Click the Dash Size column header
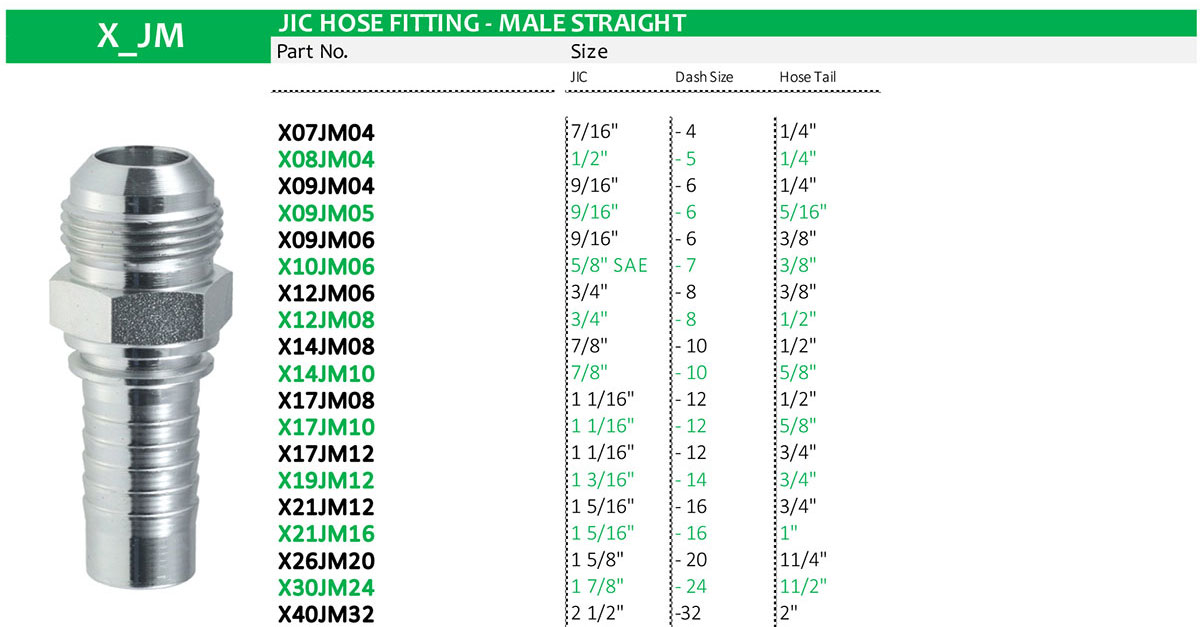Viewport: 1200px width, 627px height. 704,77
